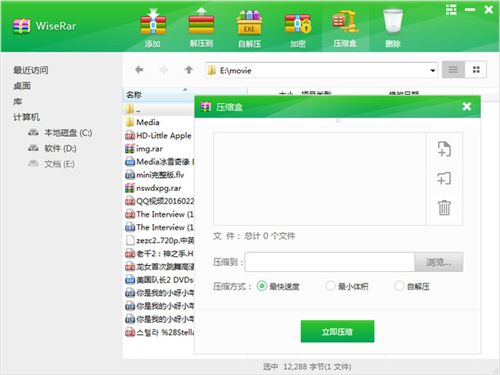Switch to list view mode

[453, 70]
